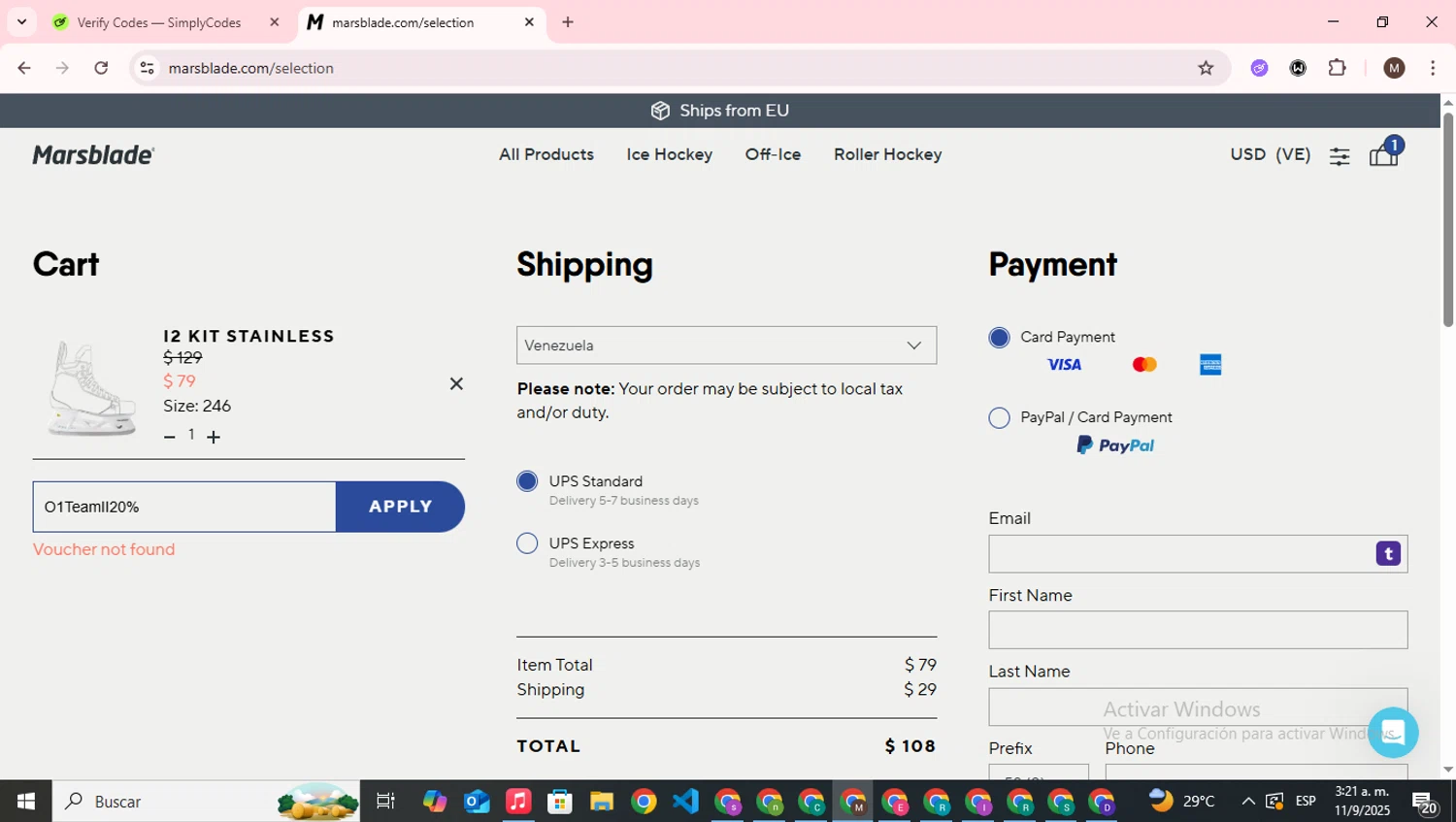Screen dimensions: 1456x822
Task: Bookmark this page with the star icon
Action: click(x=1206, y=68)
